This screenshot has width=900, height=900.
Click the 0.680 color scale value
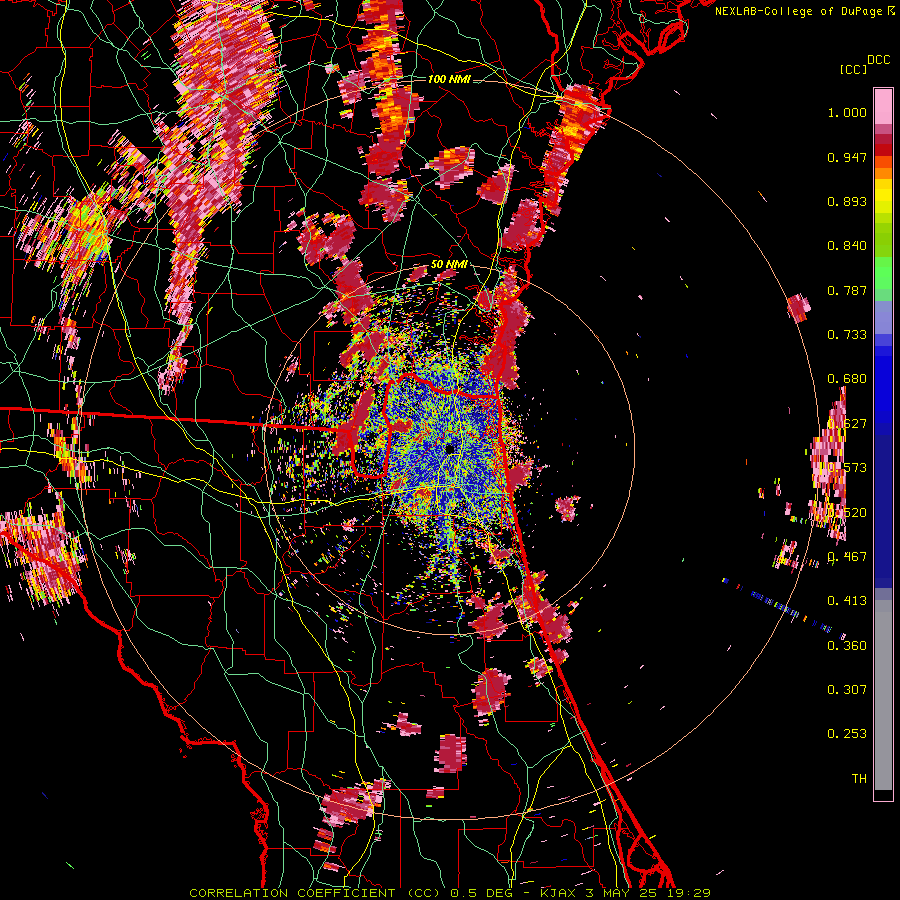(847, 379)
